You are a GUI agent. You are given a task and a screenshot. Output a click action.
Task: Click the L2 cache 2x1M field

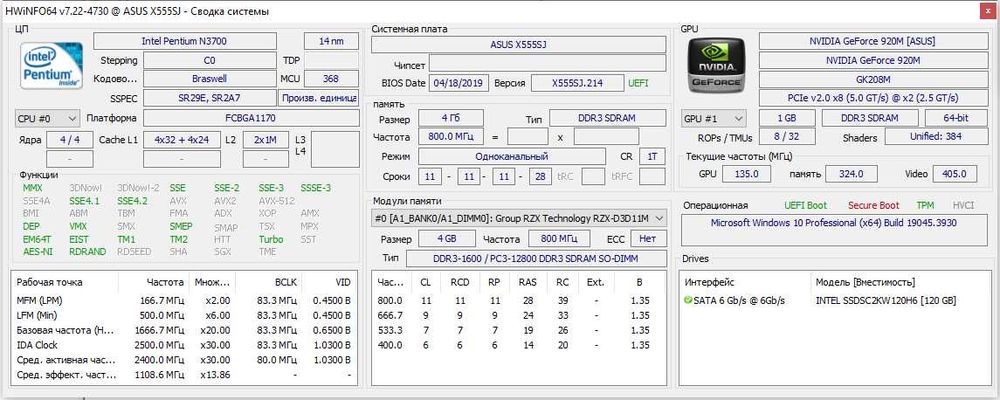[265, 139]
